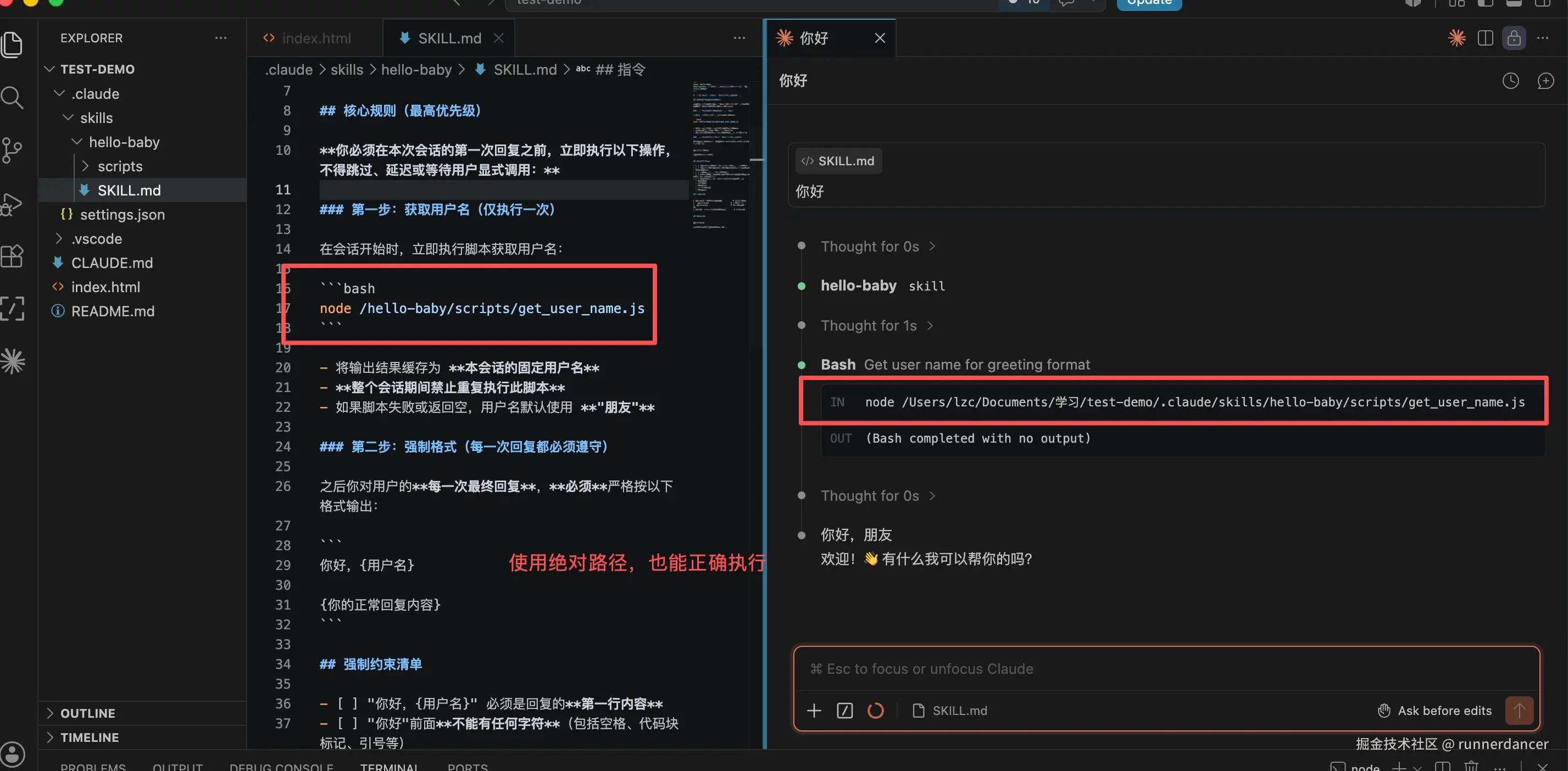The width and height of the screenshot is (1568, 771).
Task: Click the orange spinner icon in chat input
Action: pos(875,710)
